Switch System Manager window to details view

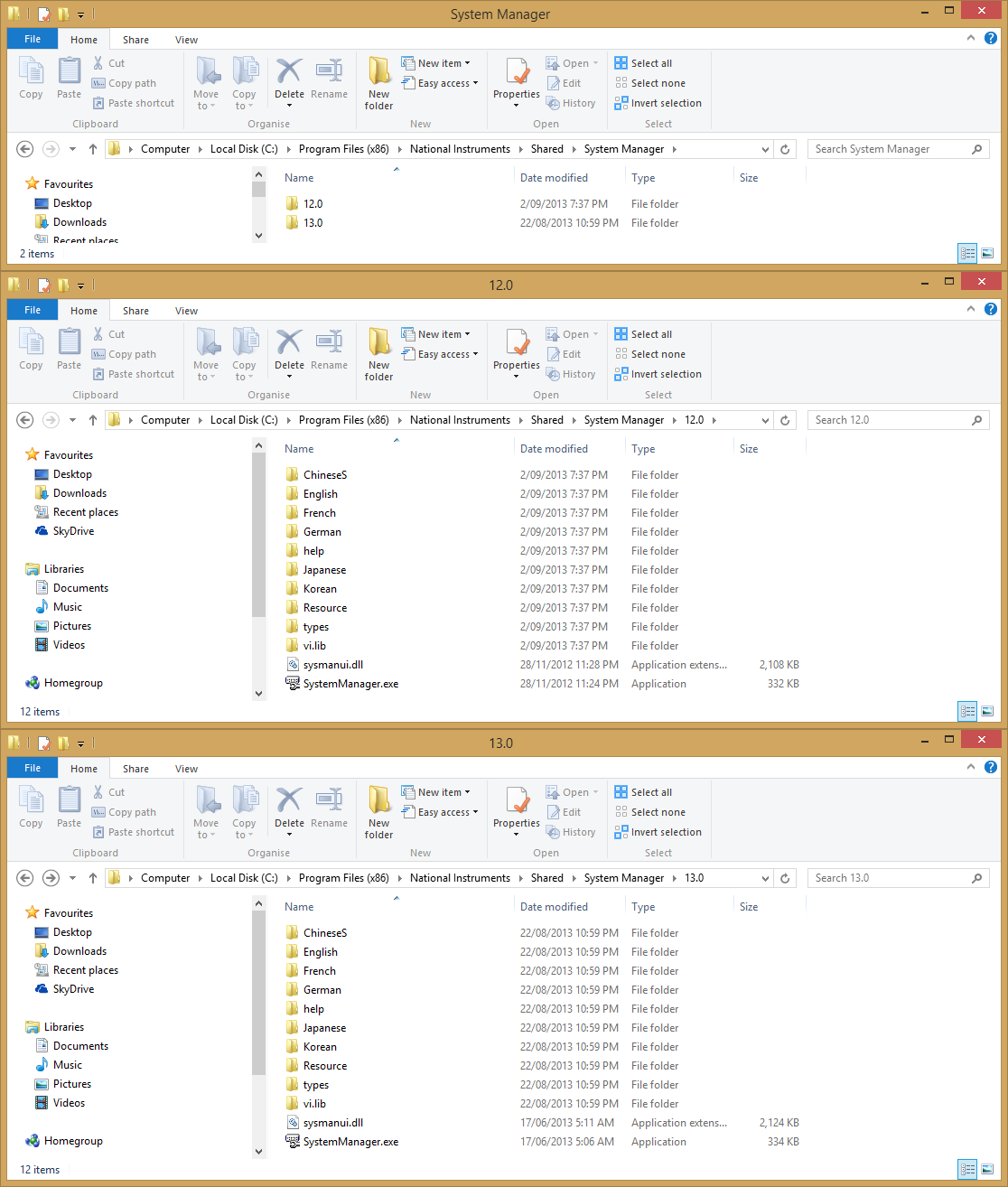[x=967, y=254]
